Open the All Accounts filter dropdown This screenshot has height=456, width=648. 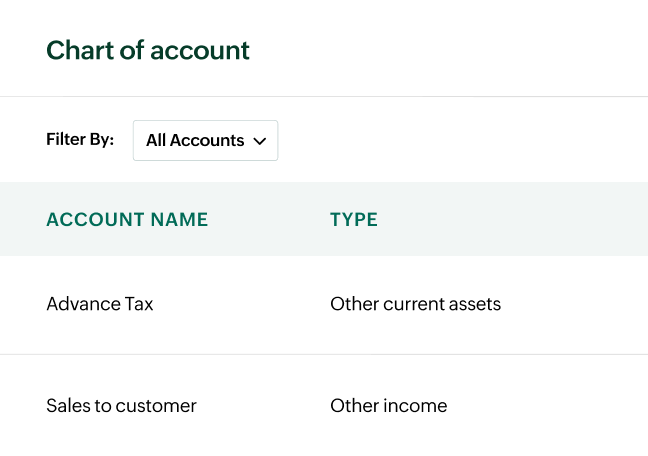[x=205, y=141]
